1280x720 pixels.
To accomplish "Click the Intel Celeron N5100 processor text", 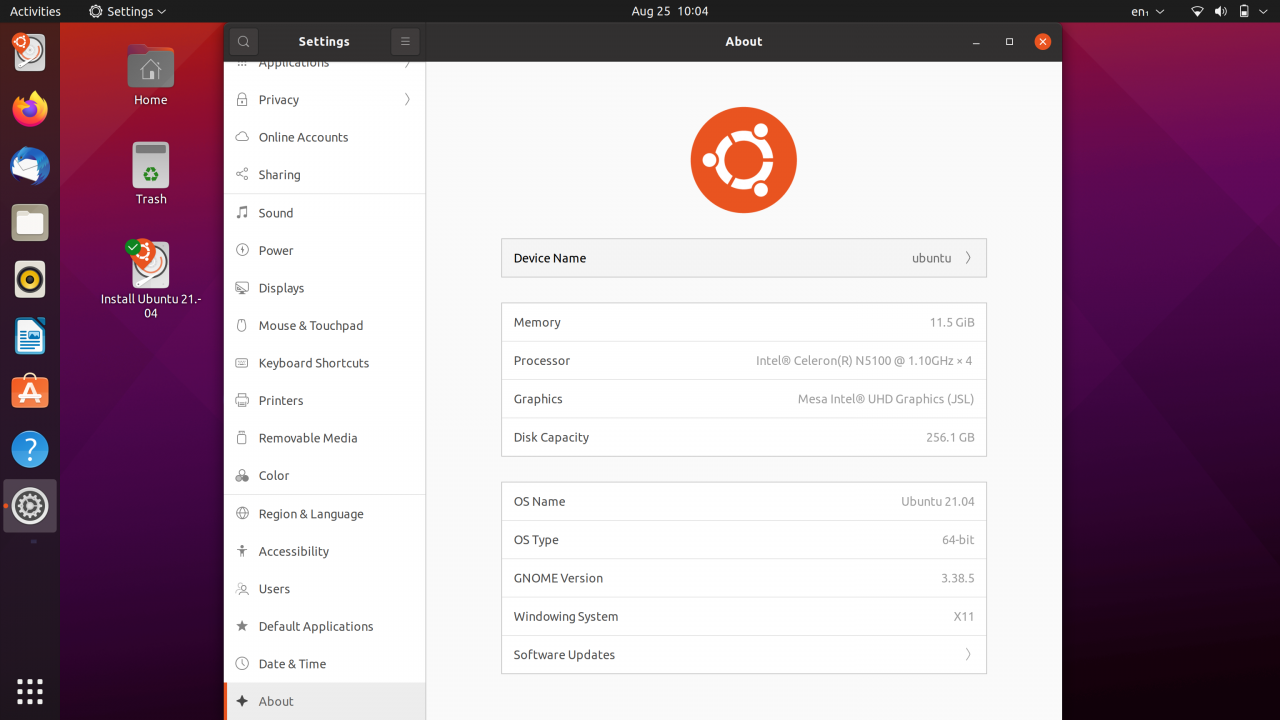I will coord(864,361).
